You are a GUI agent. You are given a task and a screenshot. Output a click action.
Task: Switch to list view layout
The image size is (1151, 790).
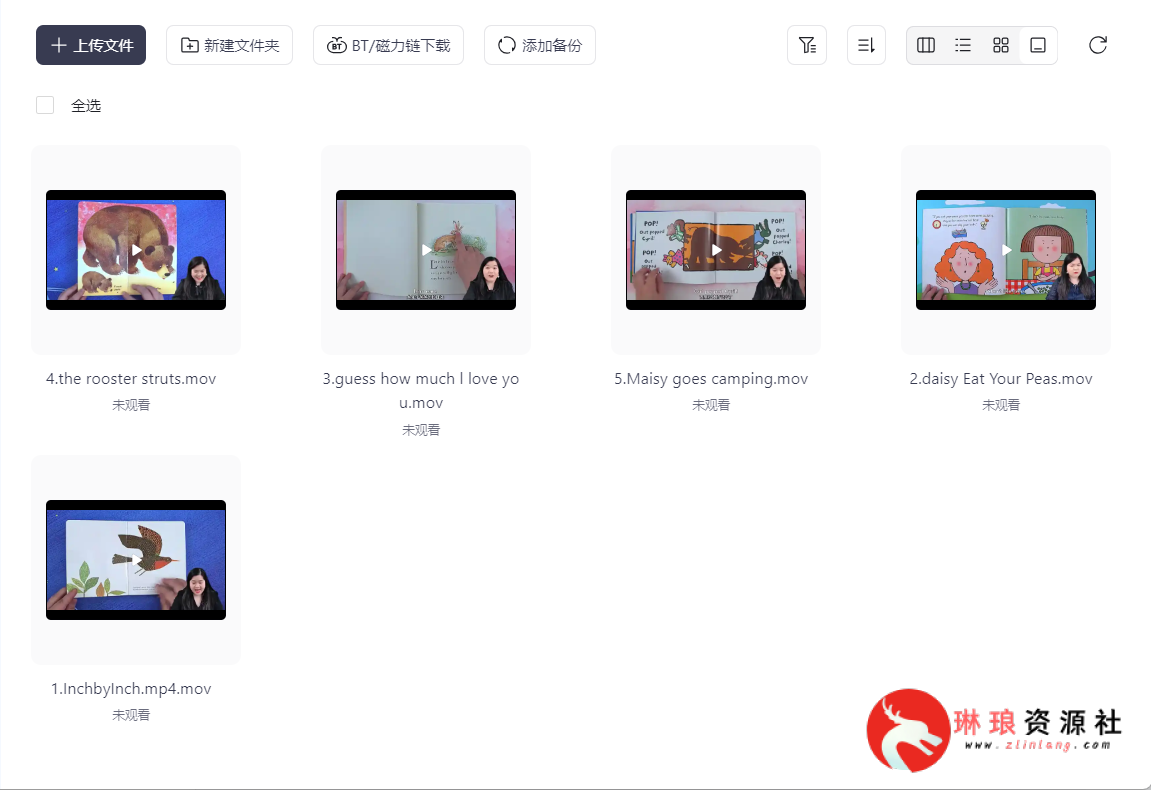963,46
